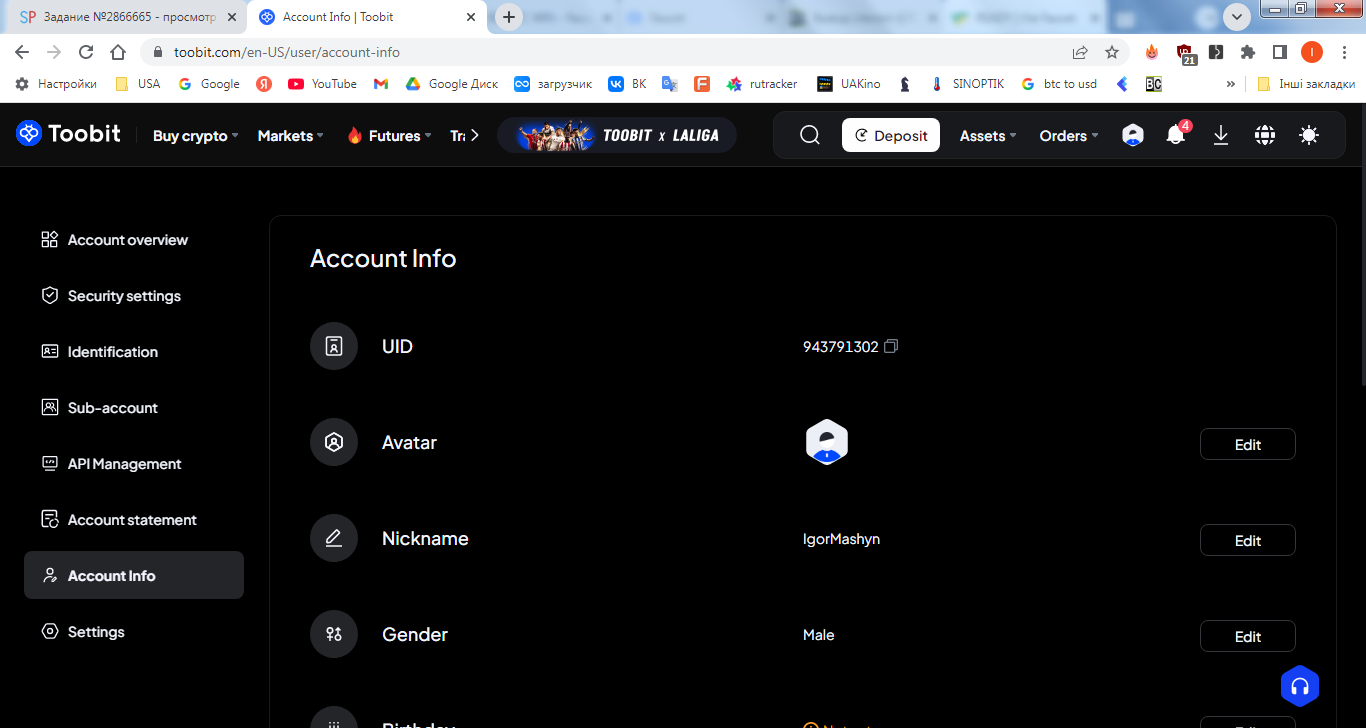Image resolution: width=1366 pixels, height=728 pixels.
Task: Click the Nickname pencil icon
Action: [334, 538]
